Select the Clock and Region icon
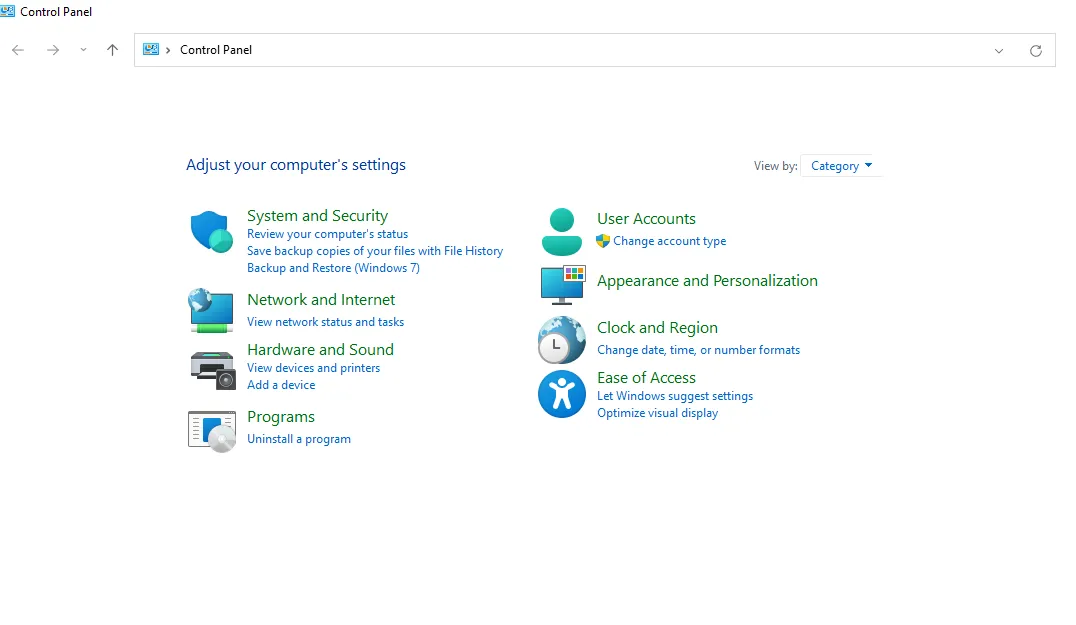 click(x=561, y=340)
